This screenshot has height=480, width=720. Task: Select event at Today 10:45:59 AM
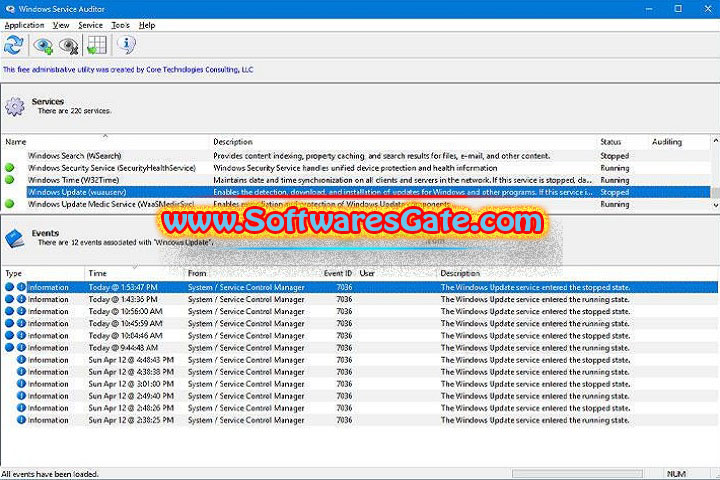point(360,323)
